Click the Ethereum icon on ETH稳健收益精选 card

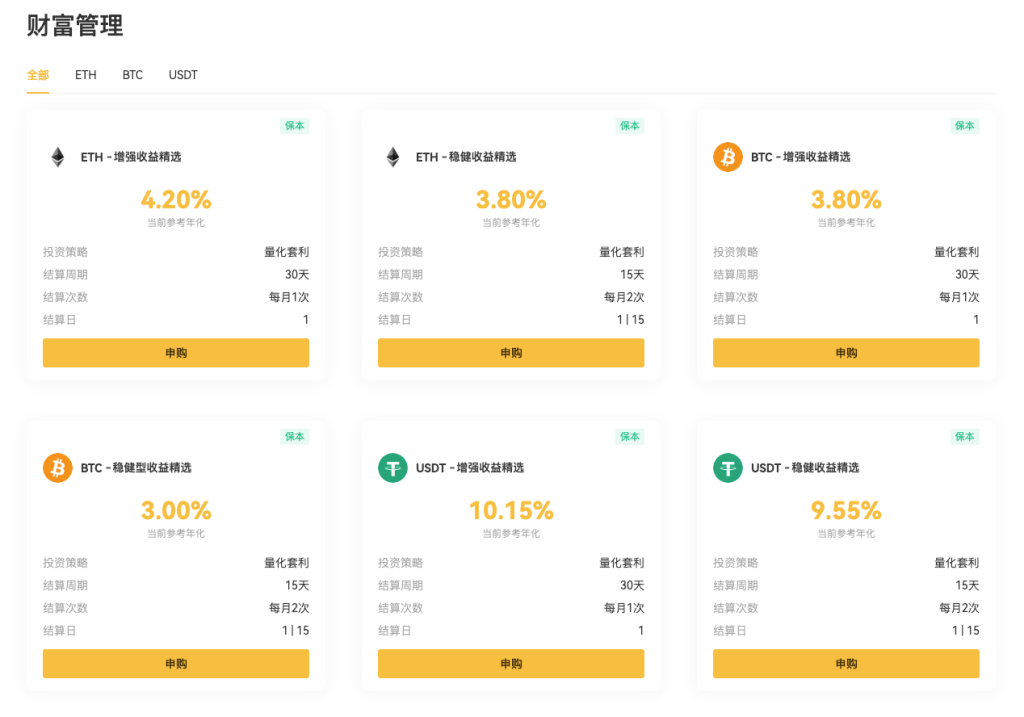point(392,157)
